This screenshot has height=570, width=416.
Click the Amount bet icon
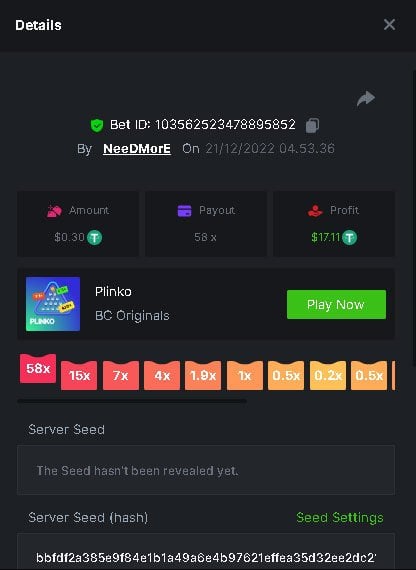(55, 210)
